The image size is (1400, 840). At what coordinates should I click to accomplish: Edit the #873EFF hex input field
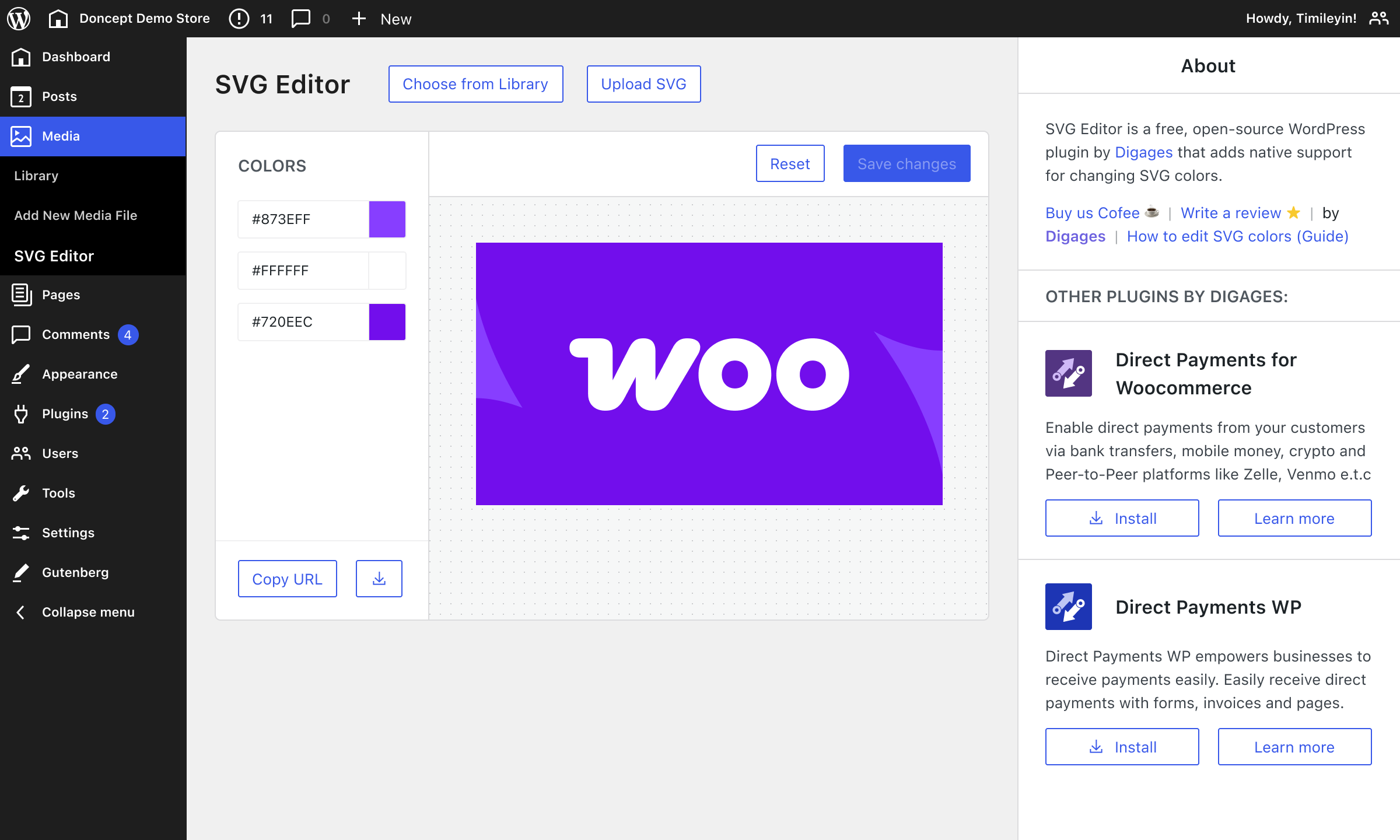tap(303, 219)
